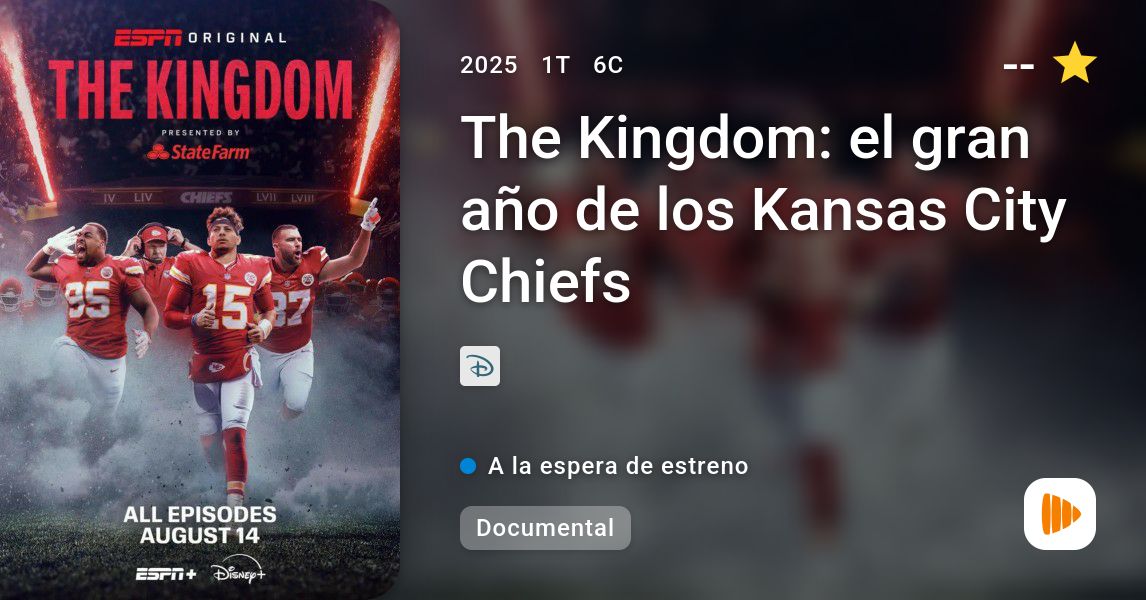Image resolution: width=1146 pixels, height=600 pixels.
Task: Click the State Farm logo on poster
Action: tap(199, 152)
